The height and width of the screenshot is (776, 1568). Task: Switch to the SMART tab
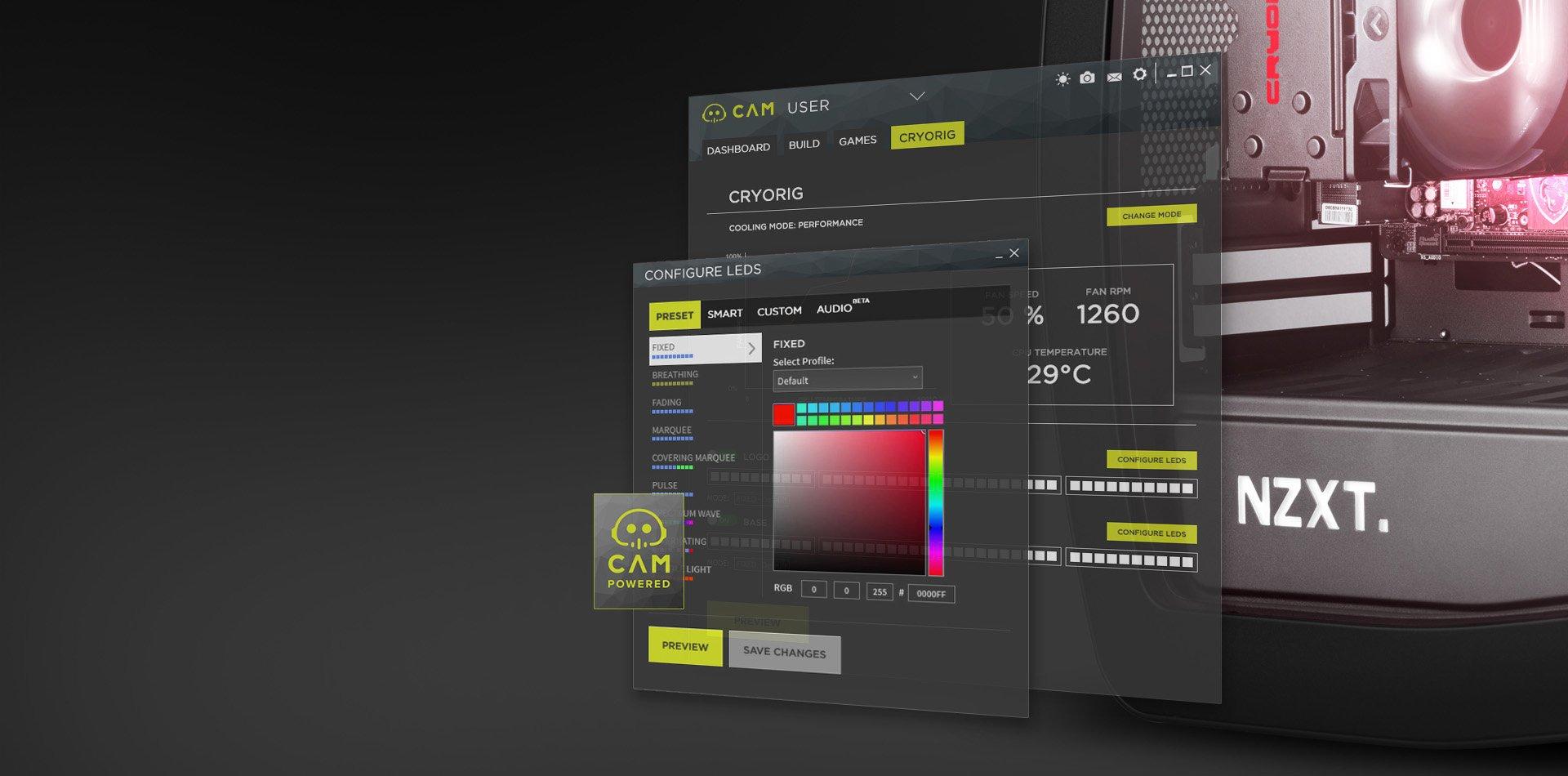coord(725,313)
